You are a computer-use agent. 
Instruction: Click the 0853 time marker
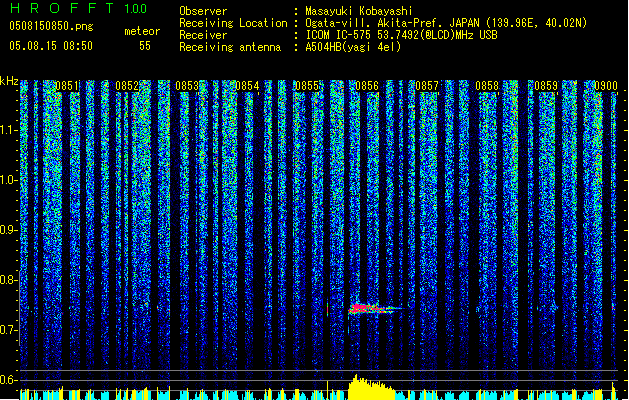(187, 86)
